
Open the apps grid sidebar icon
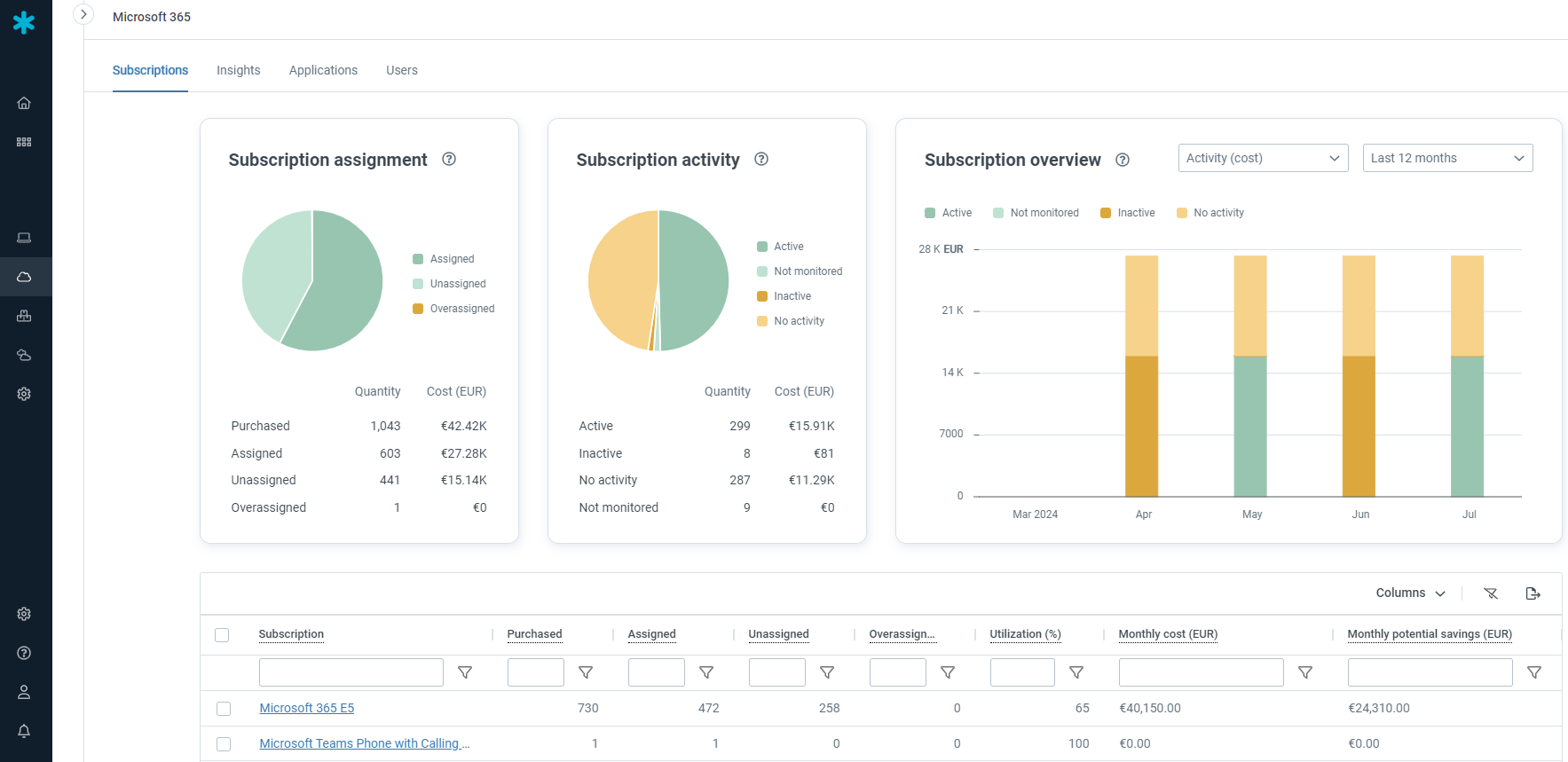coord(24,142)
